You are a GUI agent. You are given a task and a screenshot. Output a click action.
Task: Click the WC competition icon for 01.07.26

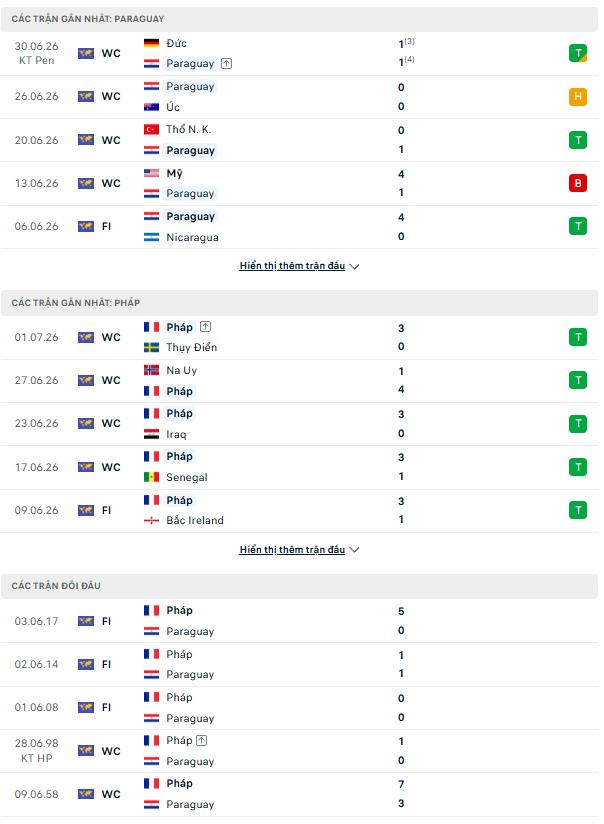tap(86, 337)
